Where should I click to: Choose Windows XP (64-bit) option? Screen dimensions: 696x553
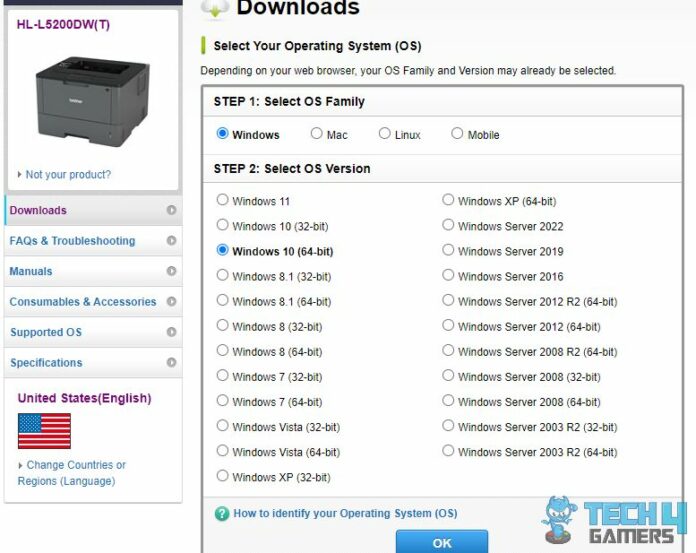[448, 200]
